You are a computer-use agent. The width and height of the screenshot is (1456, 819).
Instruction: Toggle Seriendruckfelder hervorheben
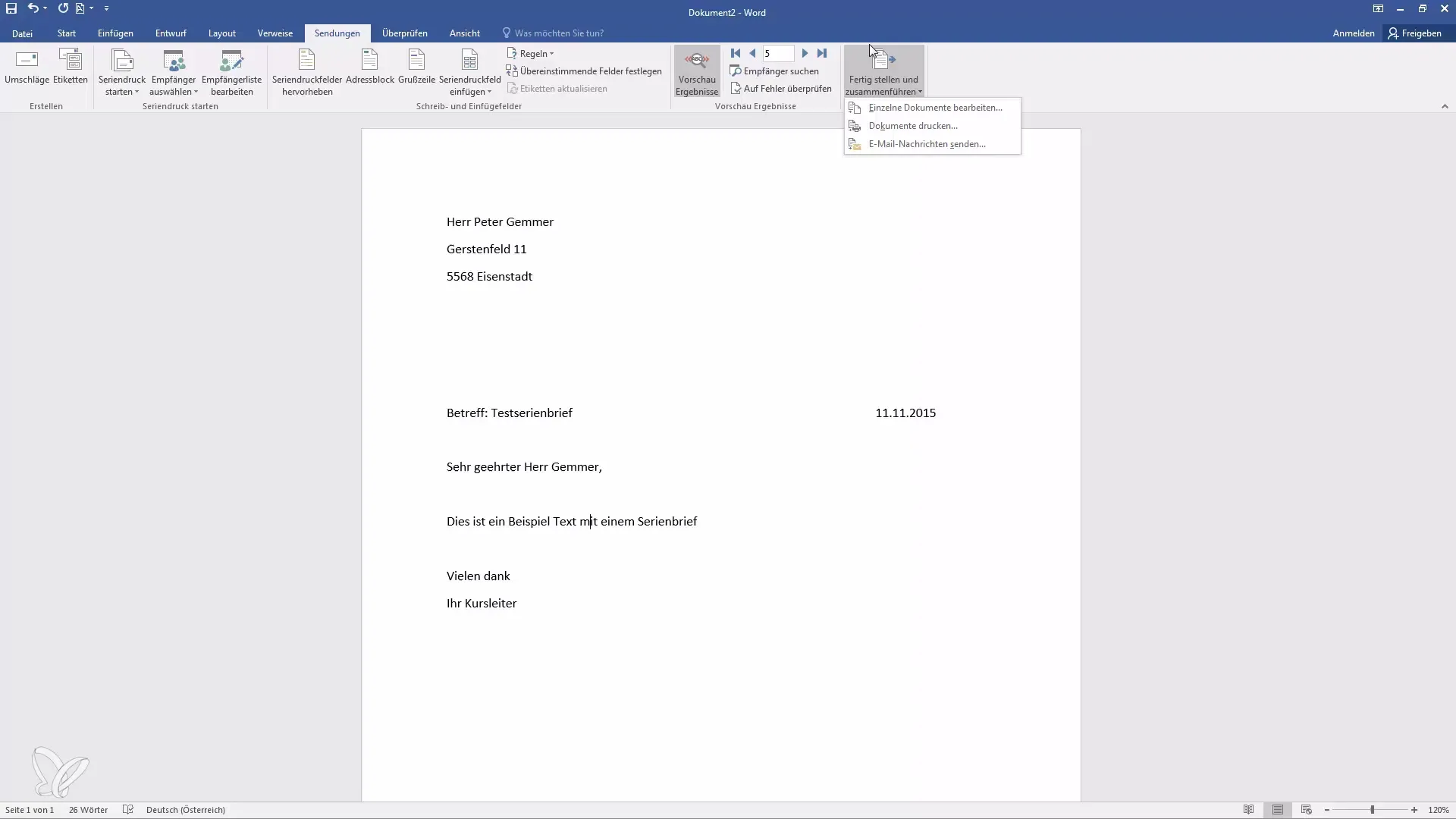[307, 72]
